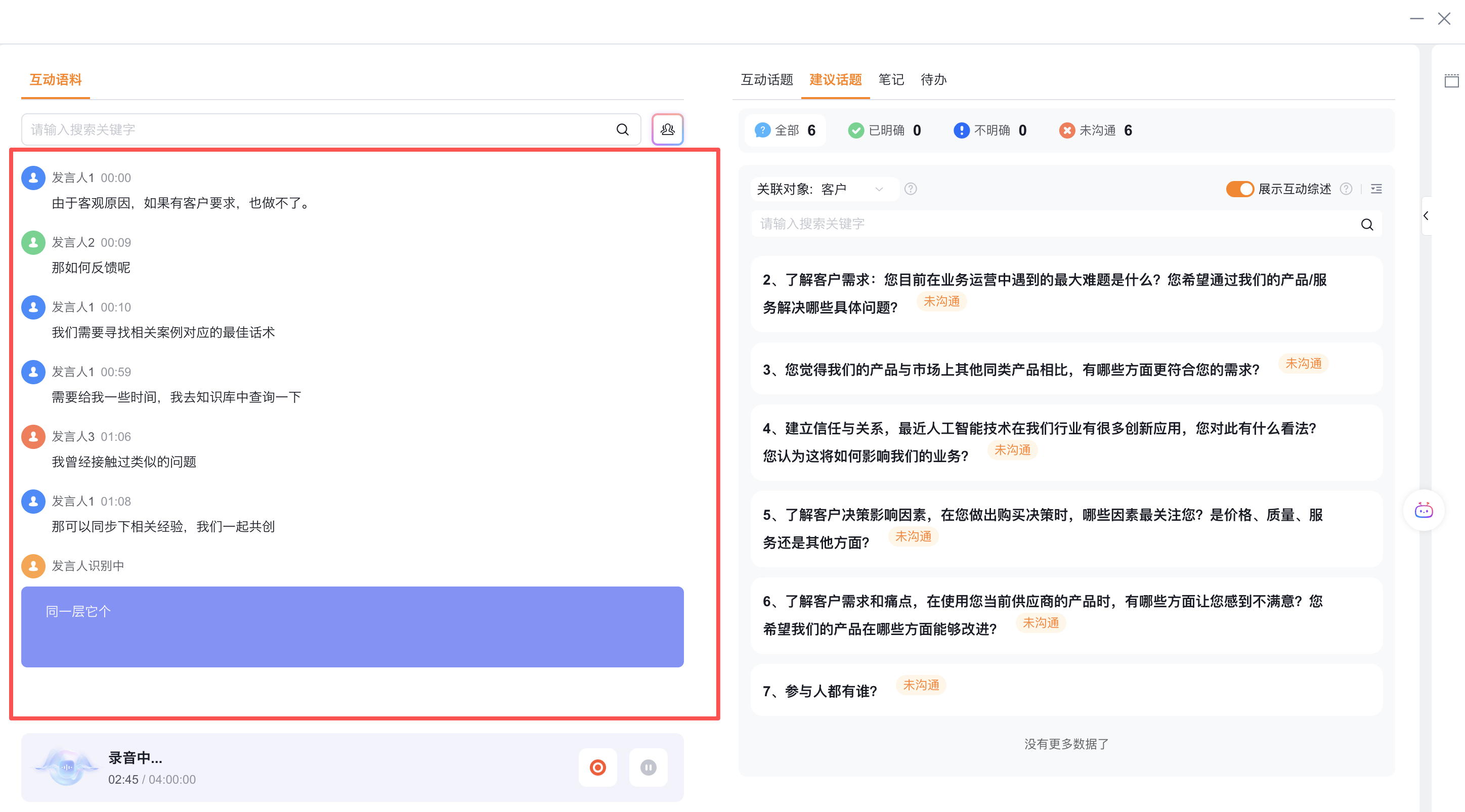Stop the recording with the red button
Screen dimensions: 1465x812
pos(597,767)
